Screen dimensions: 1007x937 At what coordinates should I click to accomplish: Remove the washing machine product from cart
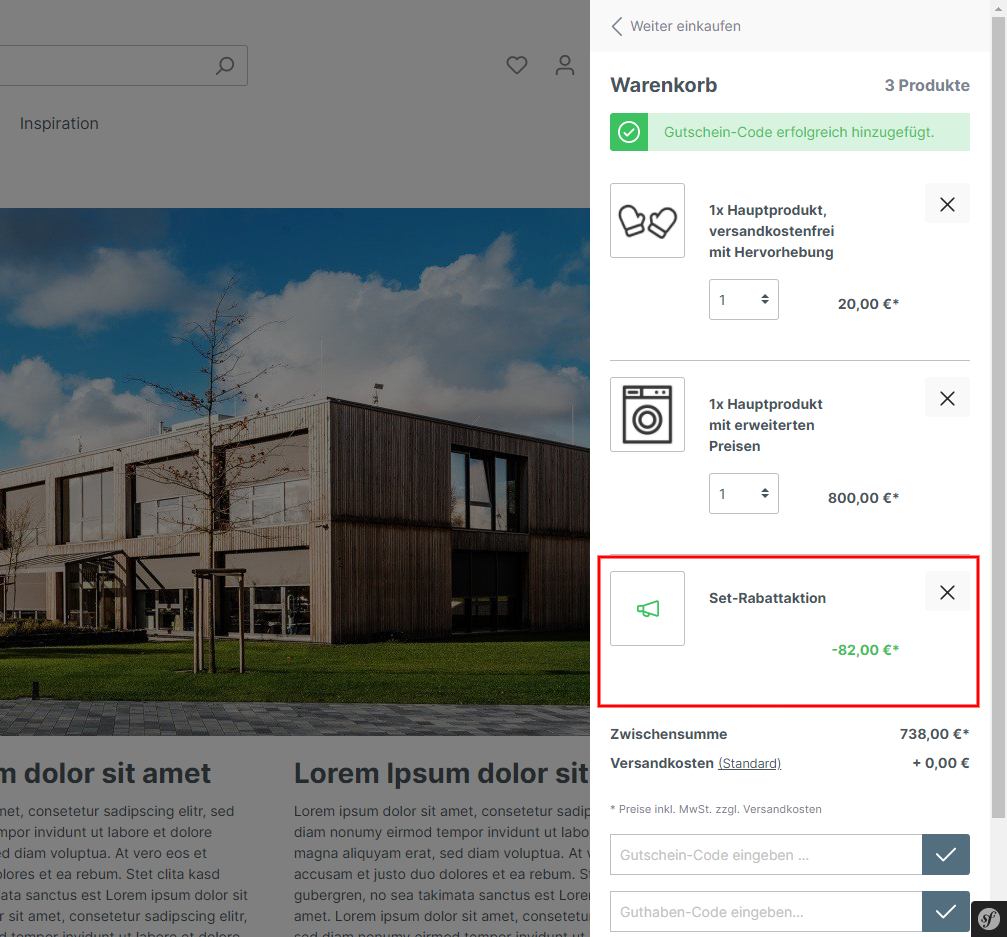pyautogui.click(x=947, y=398)
